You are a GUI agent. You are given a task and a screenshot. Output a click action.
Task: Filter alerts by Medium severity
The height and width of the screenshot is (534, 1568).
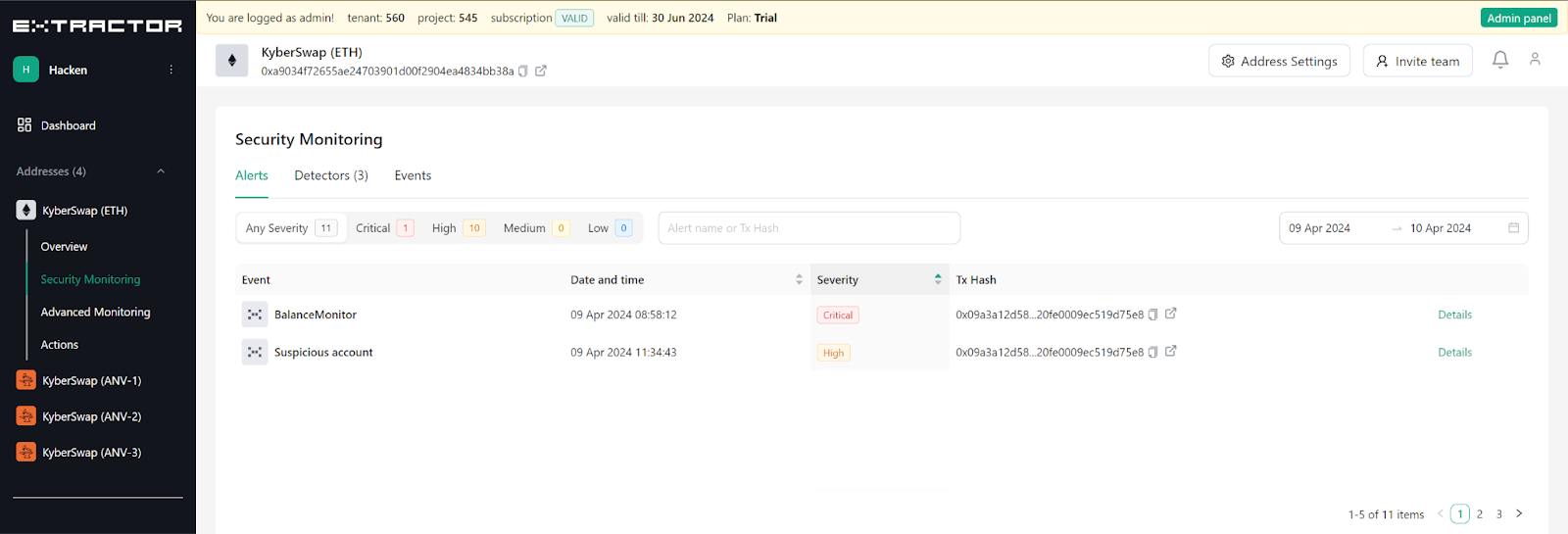536,228
